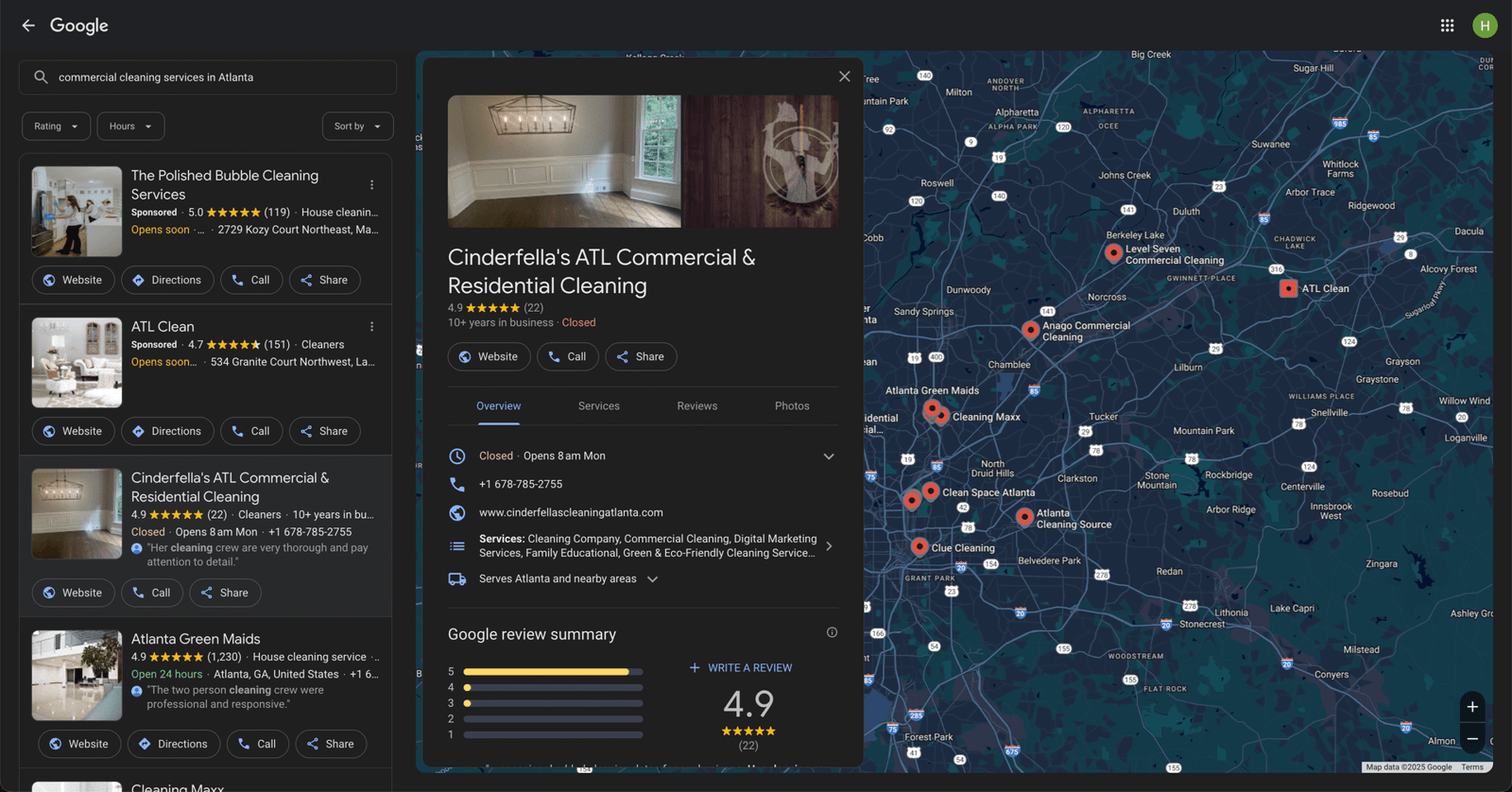Image resolution: width=1512 pixels, height=792 pixels.
Task: Click Call button in details panel
Action: coord(568,356)
